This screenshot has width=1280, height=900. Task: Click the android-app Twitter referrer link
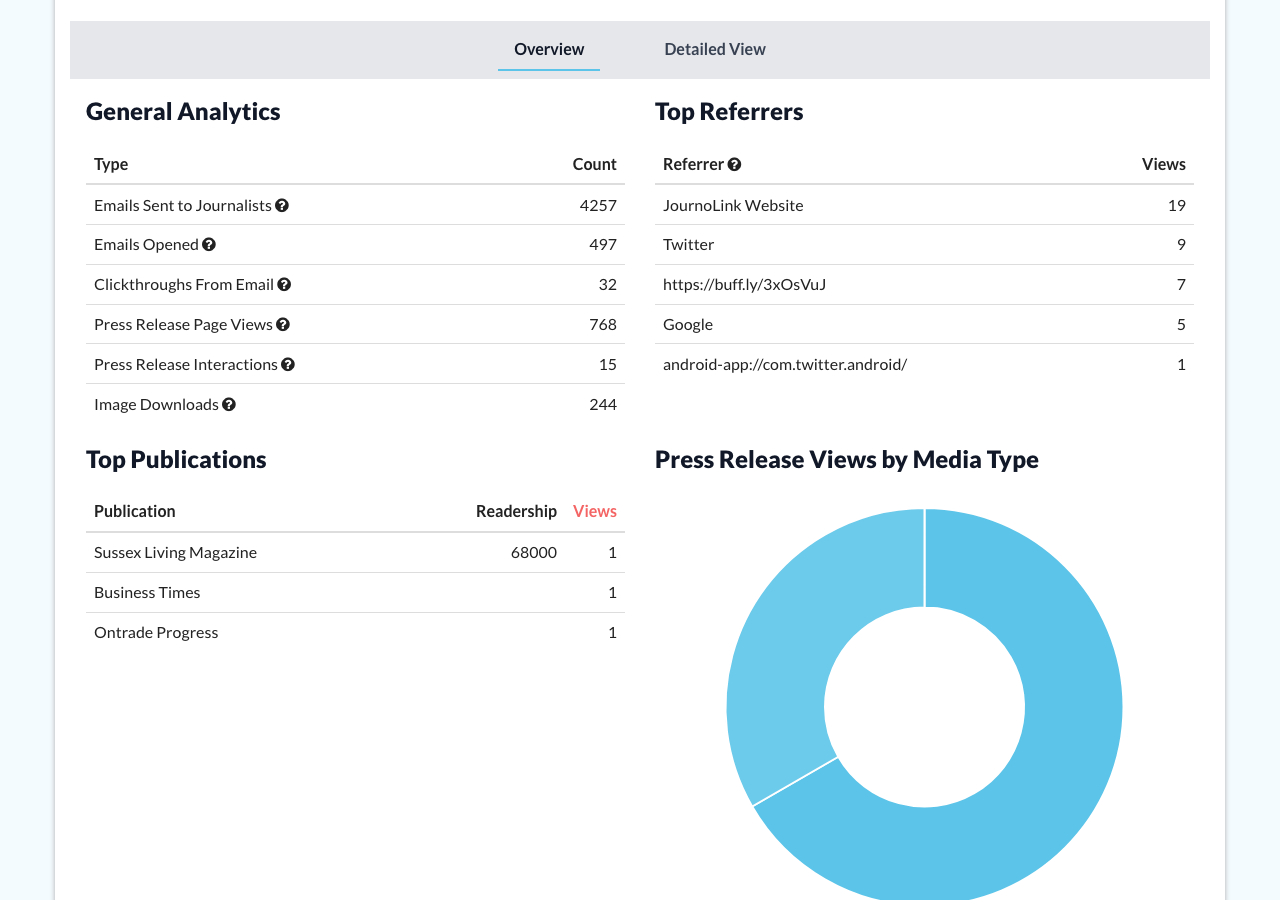pyautogui.click(x=784, y=364)
